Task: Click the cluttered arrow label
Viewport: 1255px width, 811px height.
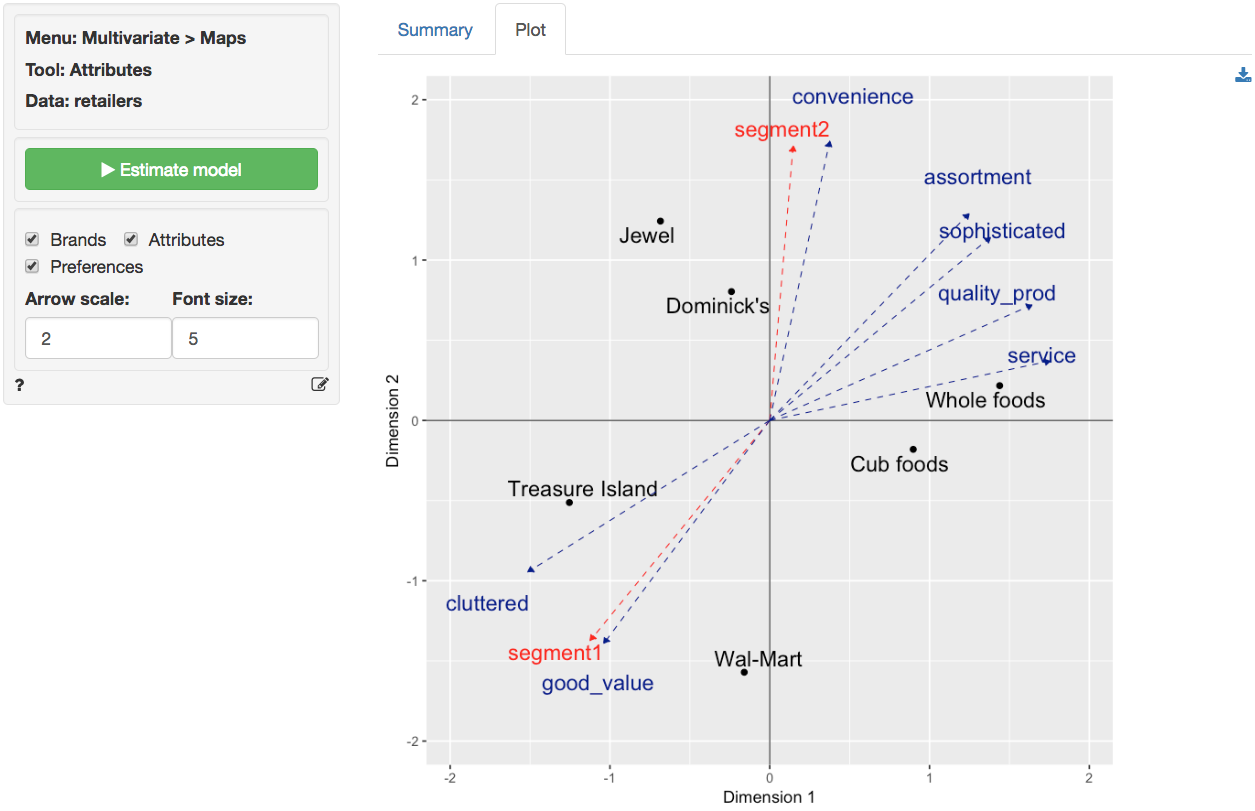Action: click(x=487, y=604)
